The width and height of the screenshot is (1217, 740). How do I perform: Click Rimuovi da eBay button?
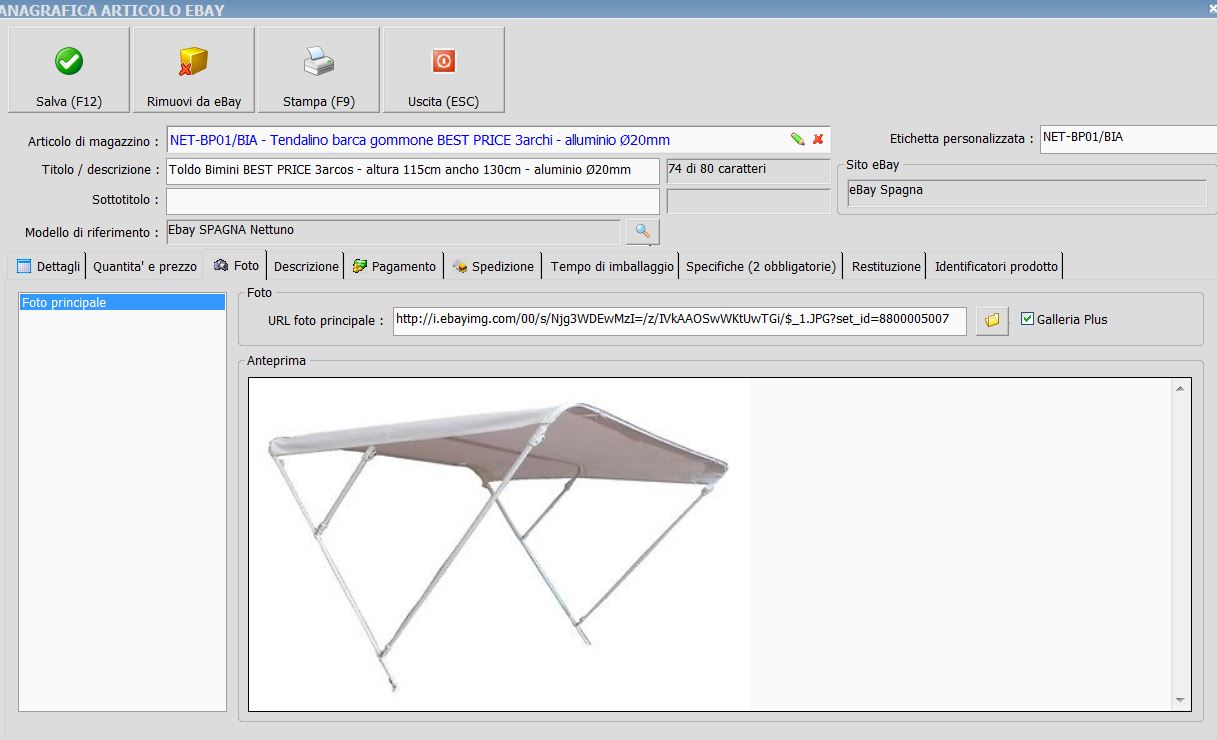coord(194,70)
